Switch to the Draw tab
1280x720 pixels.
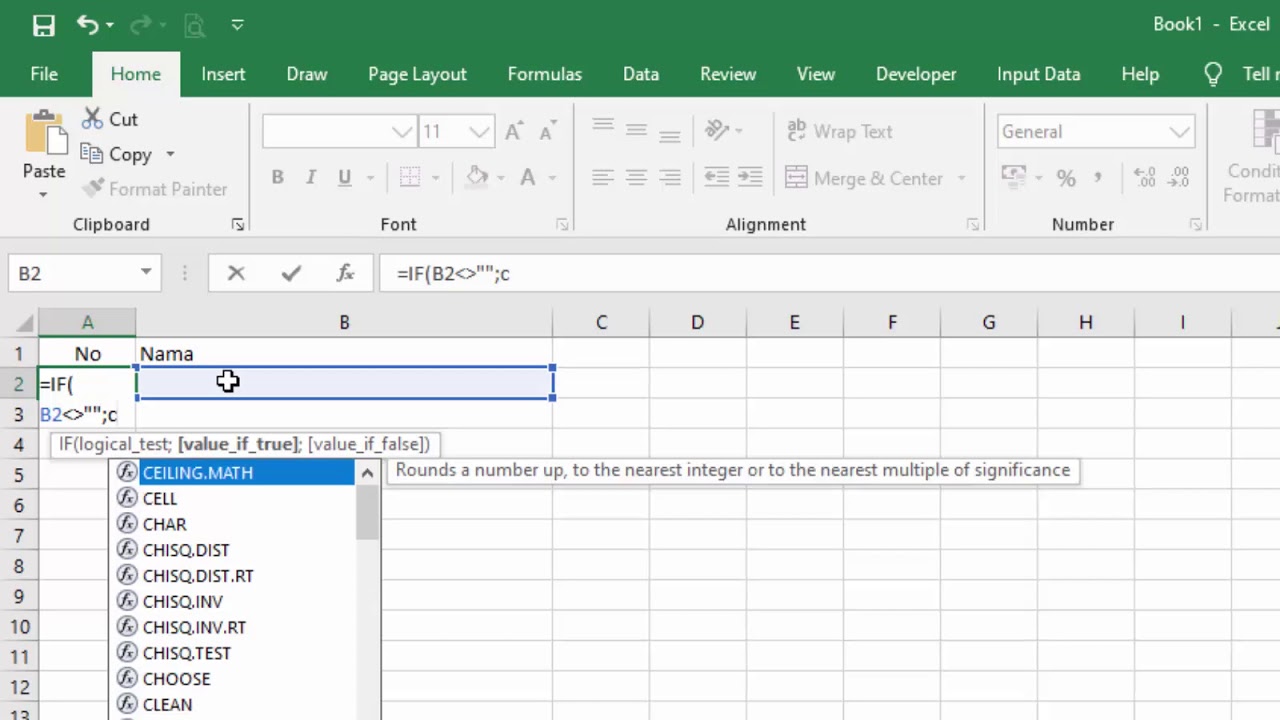pos(307,74)
